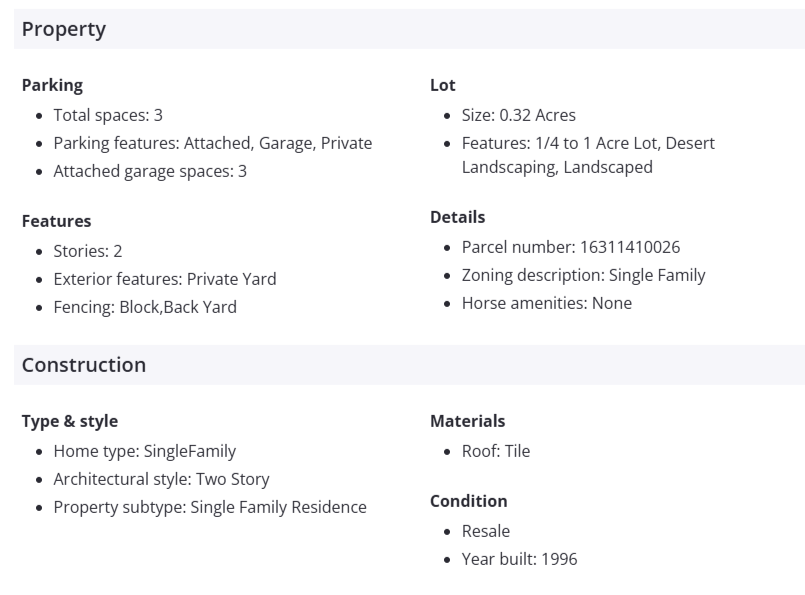The height and width of the screenshot is (595, 805).
Task: Click the Lot subheading
Action: pos(443,85)
